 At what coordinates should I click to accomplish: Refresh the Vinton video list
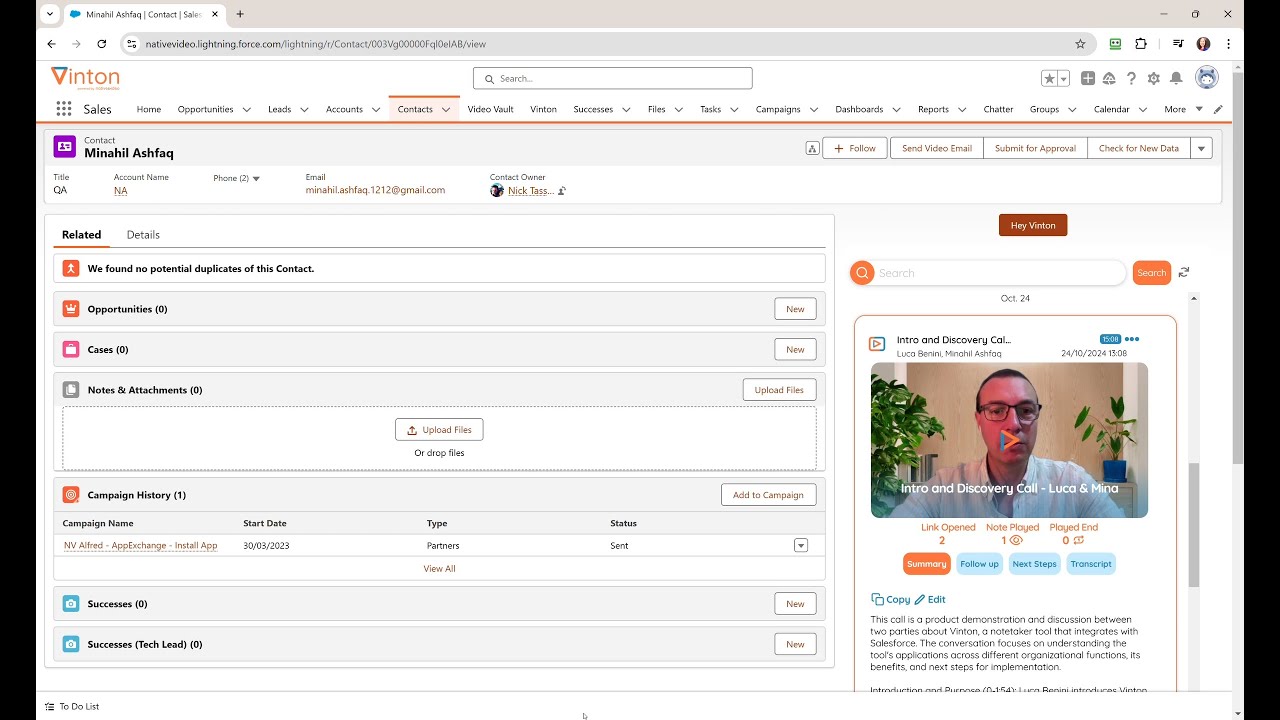(1184, 272)
